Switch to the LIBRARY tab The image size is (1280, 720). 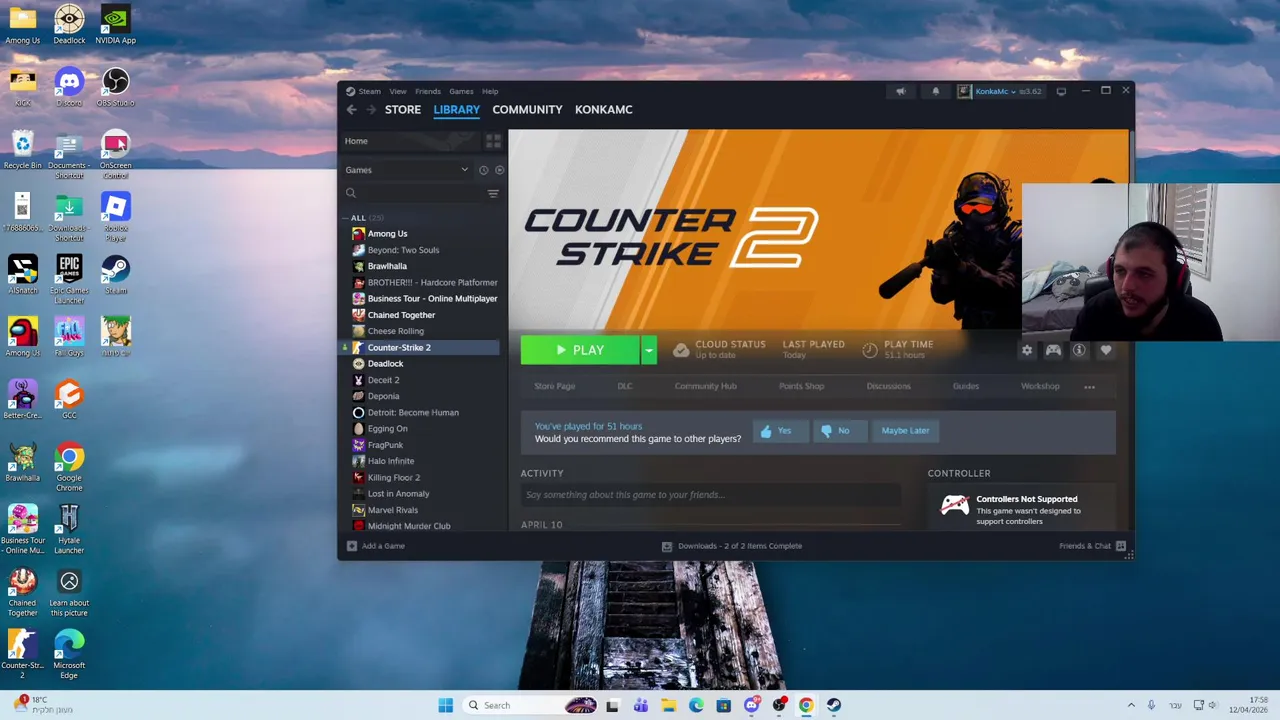coord(456,110)
